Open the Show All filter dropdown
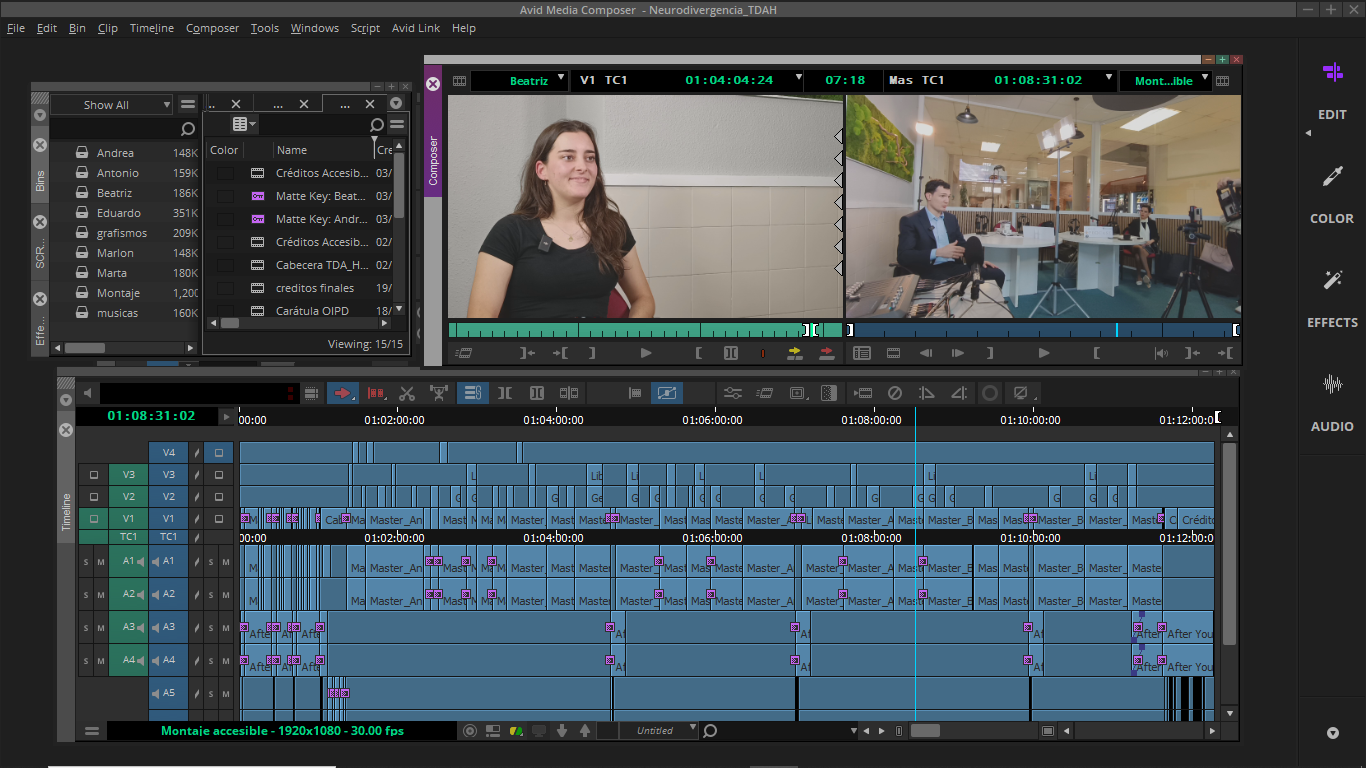This screenshot has width=1366, height=768. click(112, 105)
